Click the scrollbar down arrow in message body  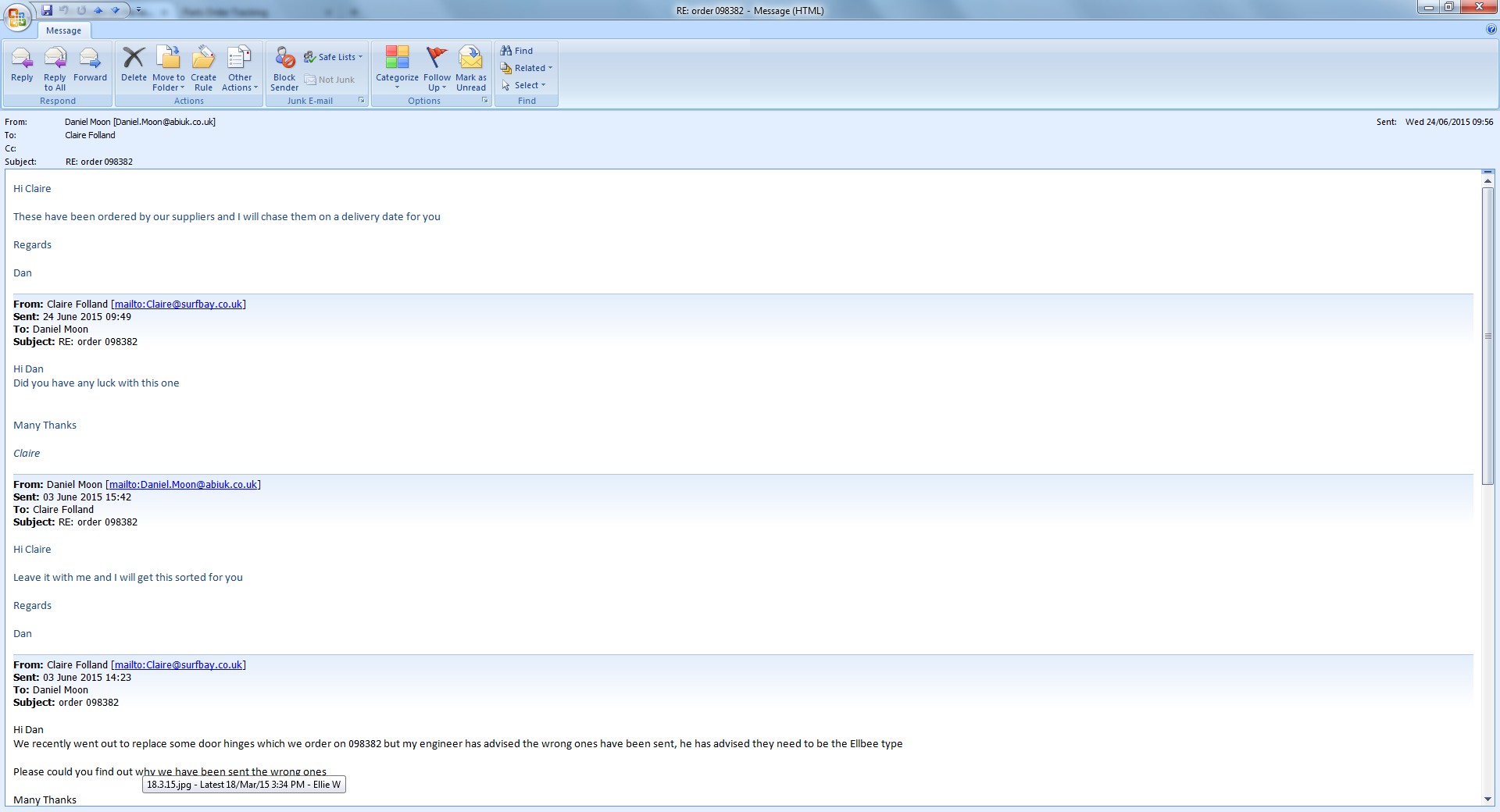pyautogui.click(x=1488, y=799)
